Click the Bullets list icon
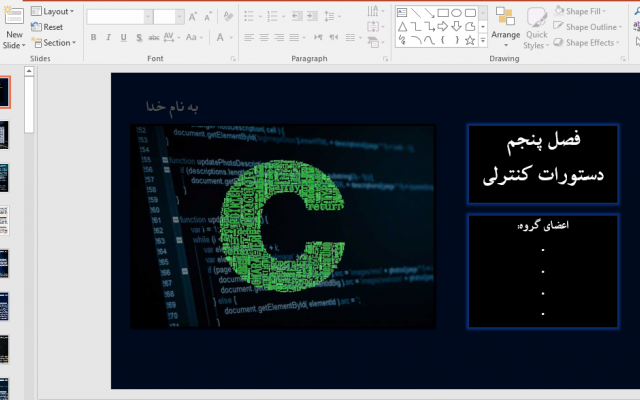Image resolution: width=640 pixels, height=400 pixels. click(249, 16)
